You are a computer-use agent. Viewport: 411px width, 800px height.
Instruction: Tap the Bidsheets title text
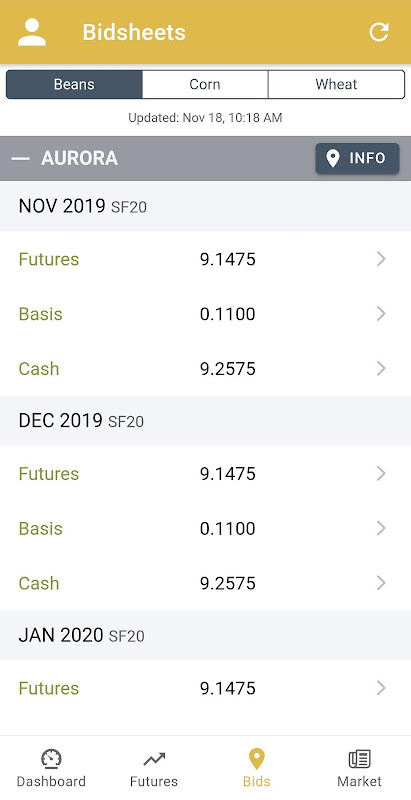click(x=134, y=32)
